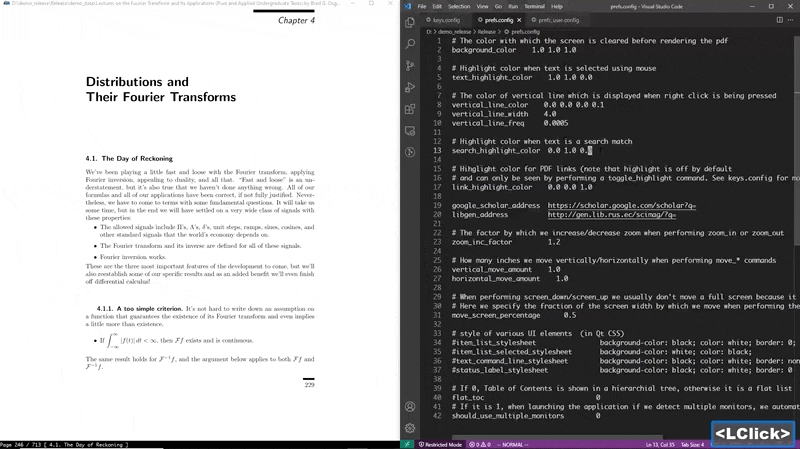Viewport: 800px width, 449px height.
Task: Click vertical_line_freq on line 10
Action: click(x=488, y=123)
